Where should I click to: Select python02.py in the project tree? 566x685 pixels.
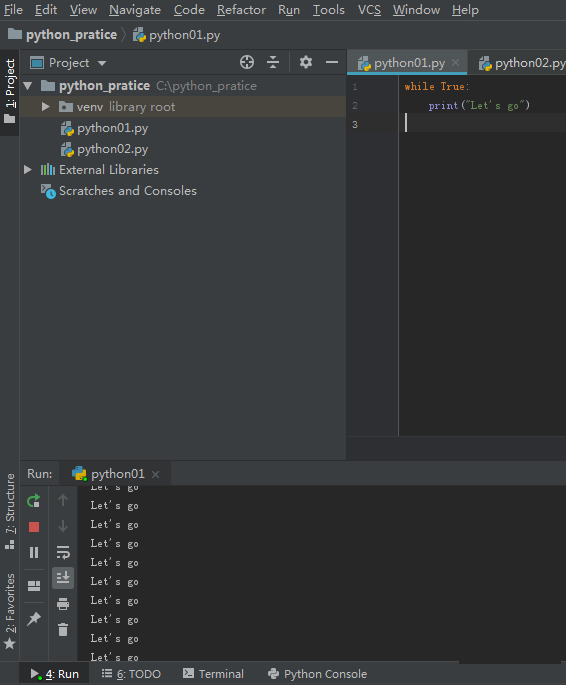coord(113,149)
